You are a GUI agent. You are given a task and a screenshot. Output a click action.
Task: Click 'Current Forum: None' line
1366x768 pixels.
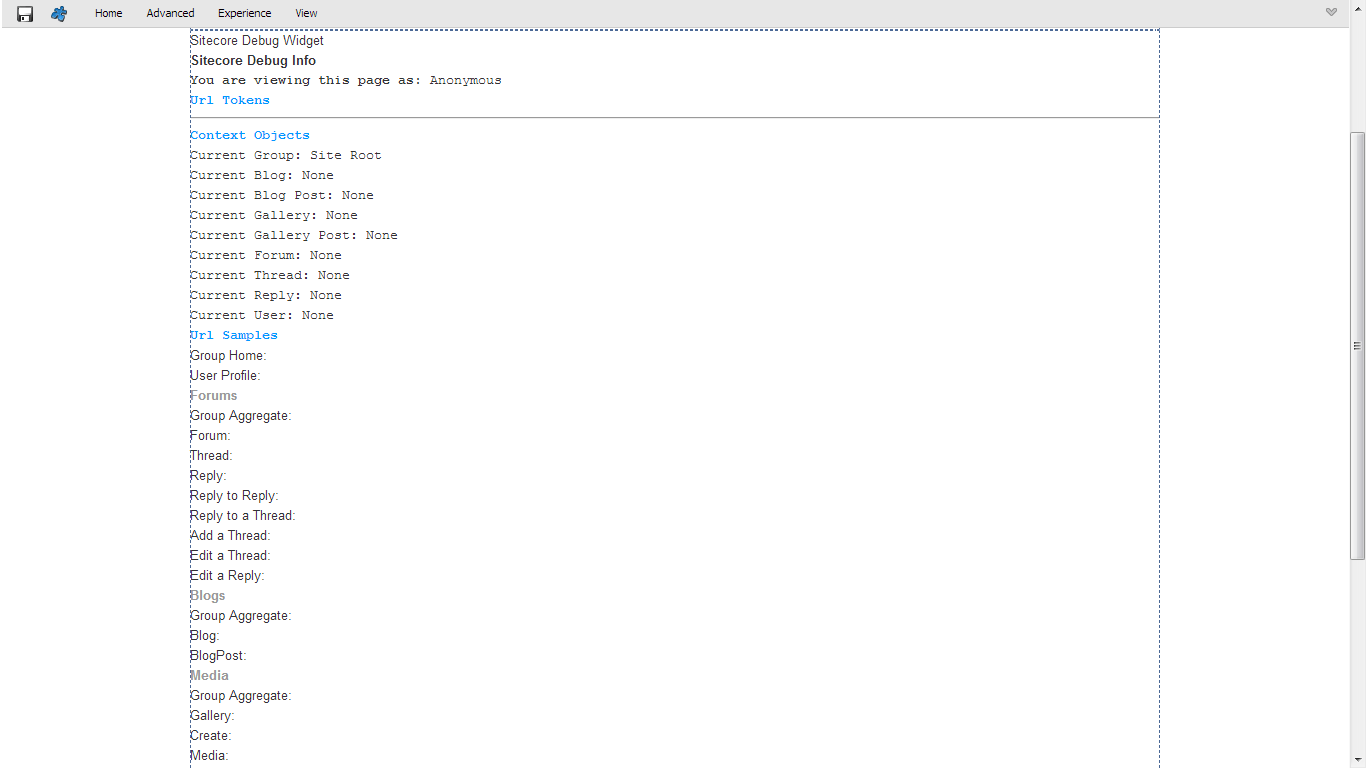266,255
